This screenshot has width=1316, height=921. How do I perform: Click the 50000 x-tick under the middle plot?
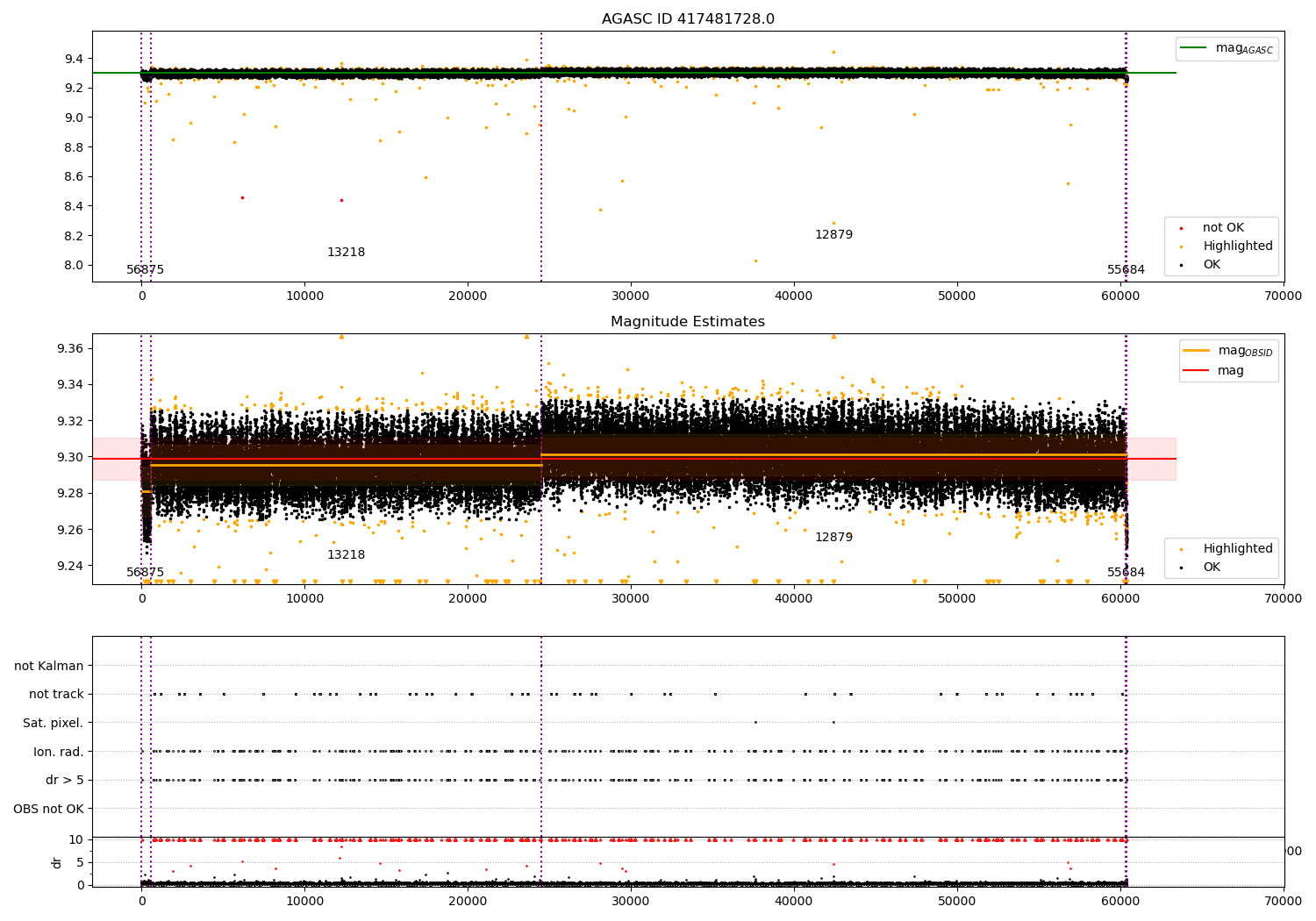click(x=957, y=599)
